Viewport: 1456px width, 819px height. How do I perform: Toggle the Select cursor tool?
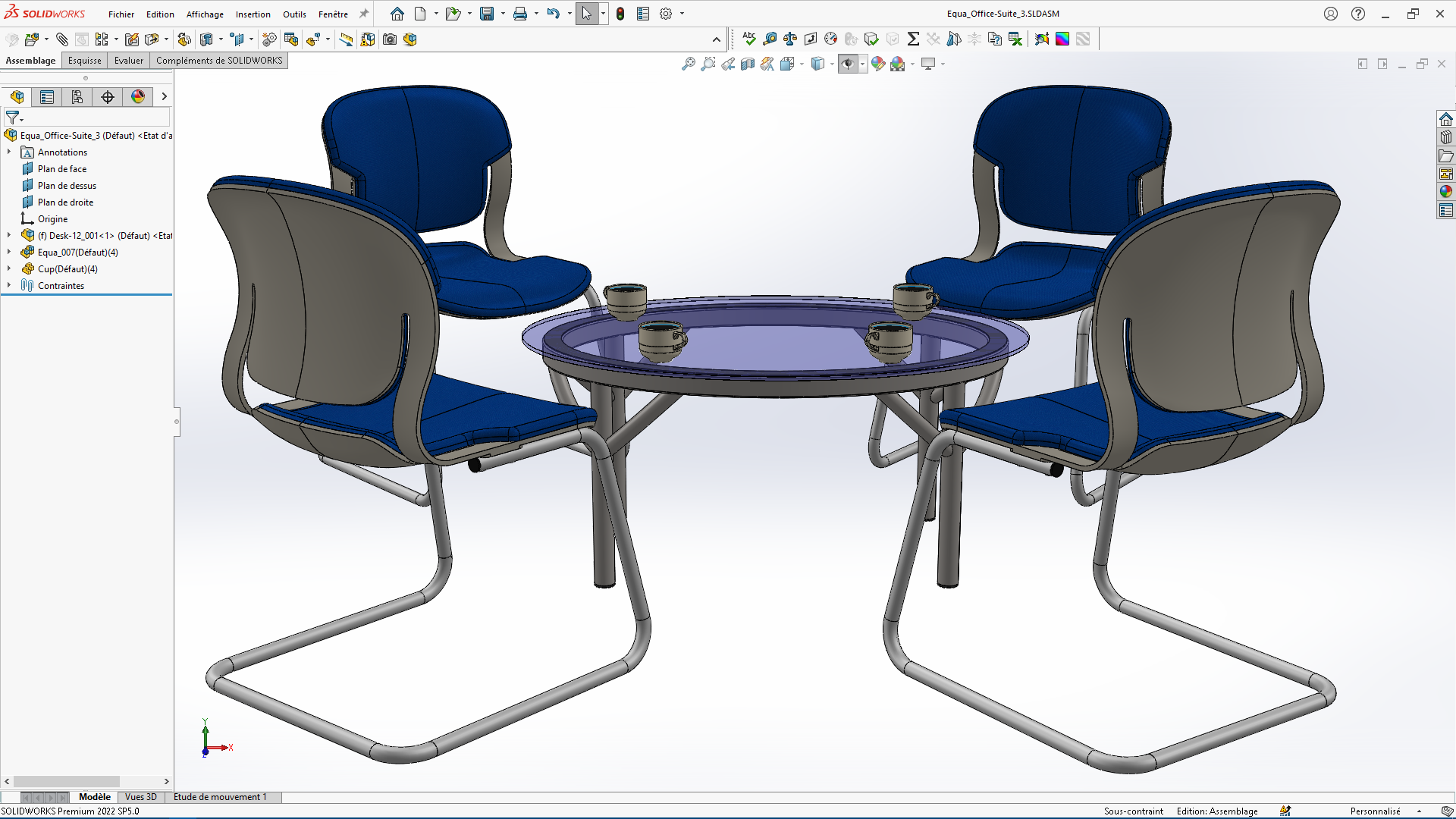tap(587, 14)
